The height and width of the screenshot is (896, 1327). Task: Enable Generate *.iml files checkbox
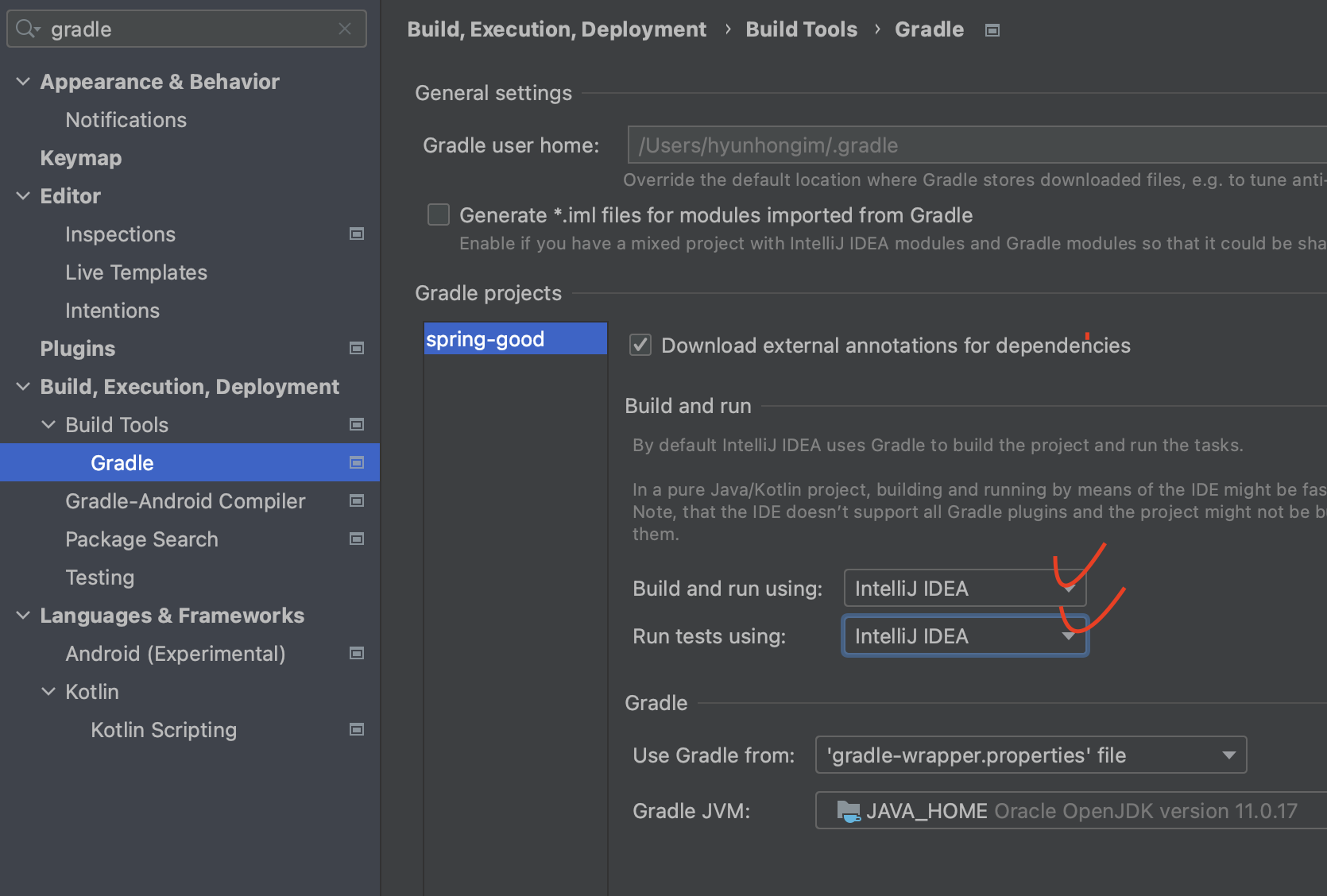[x=439, y=214]
